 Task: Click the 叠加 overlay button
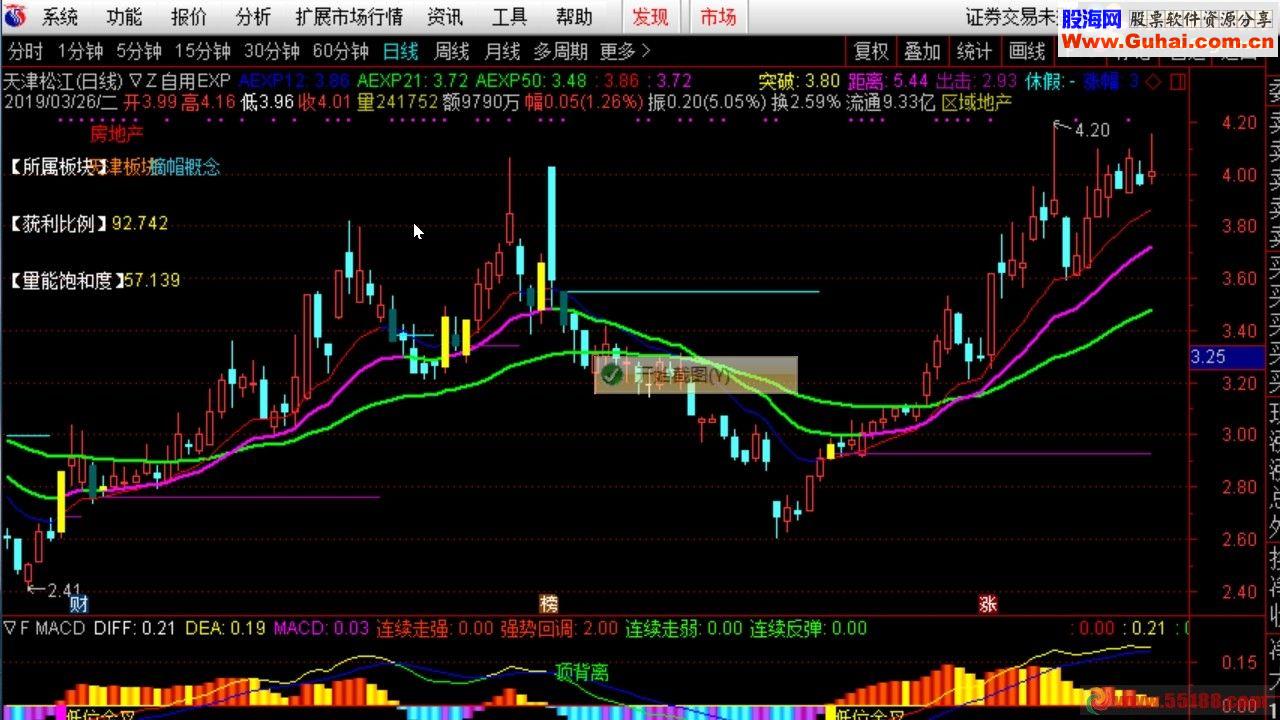click(x=923, y=51)
